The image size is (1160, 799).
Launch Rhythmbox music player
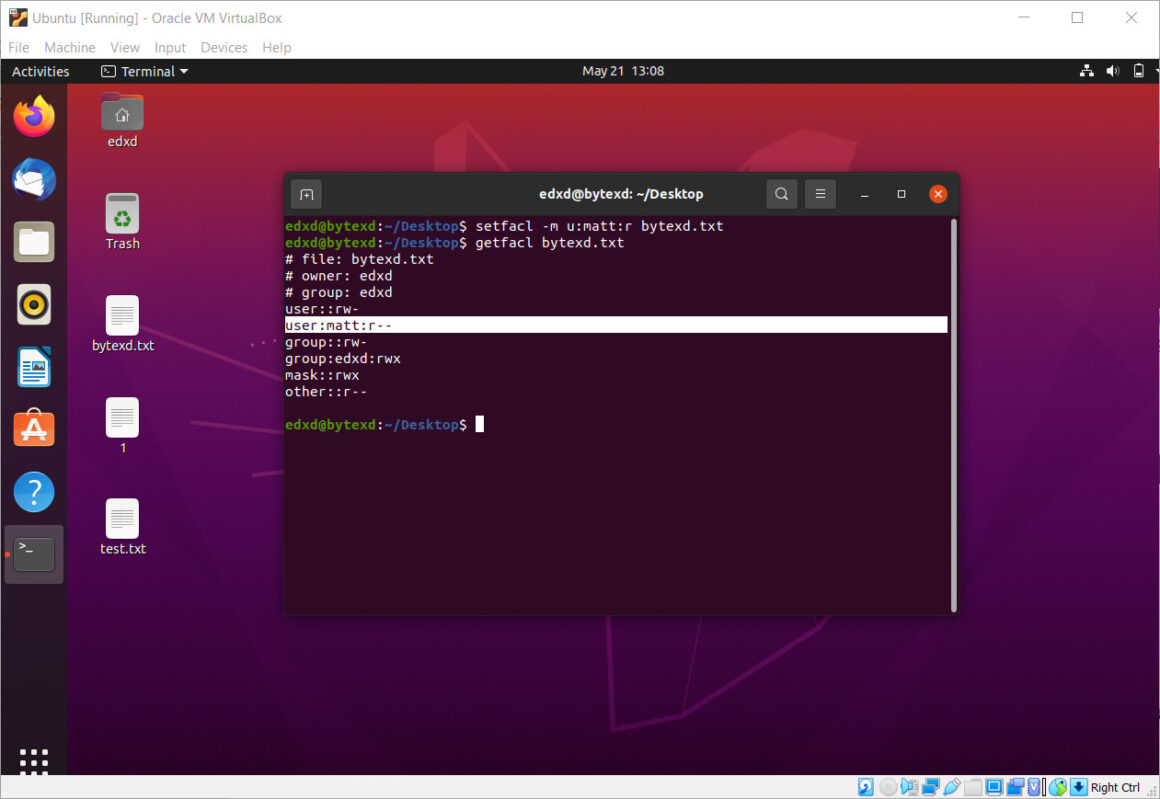click(x=34, y=305)
